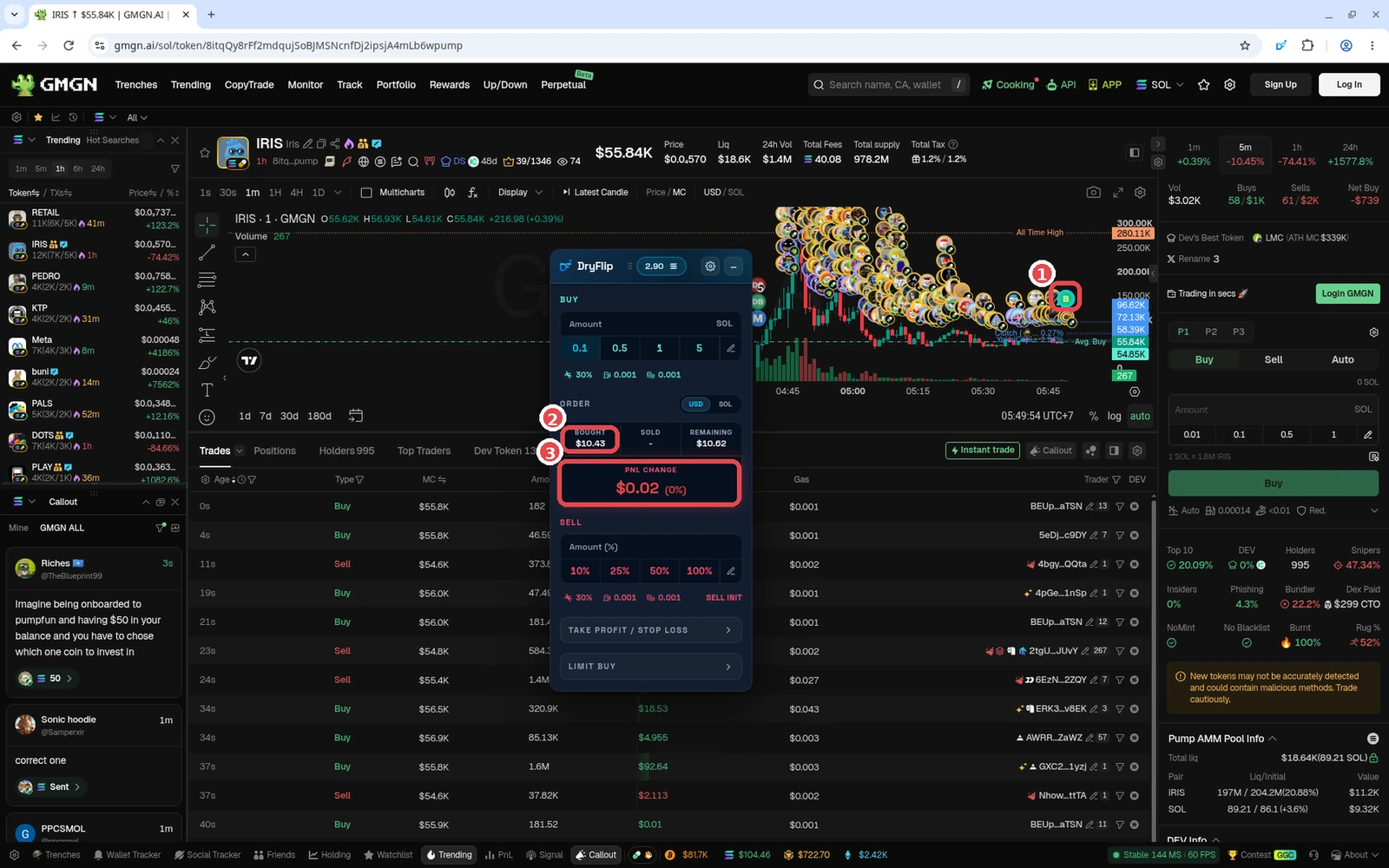Select the 5m stats timeframe card

click(x=1245, y=155)
